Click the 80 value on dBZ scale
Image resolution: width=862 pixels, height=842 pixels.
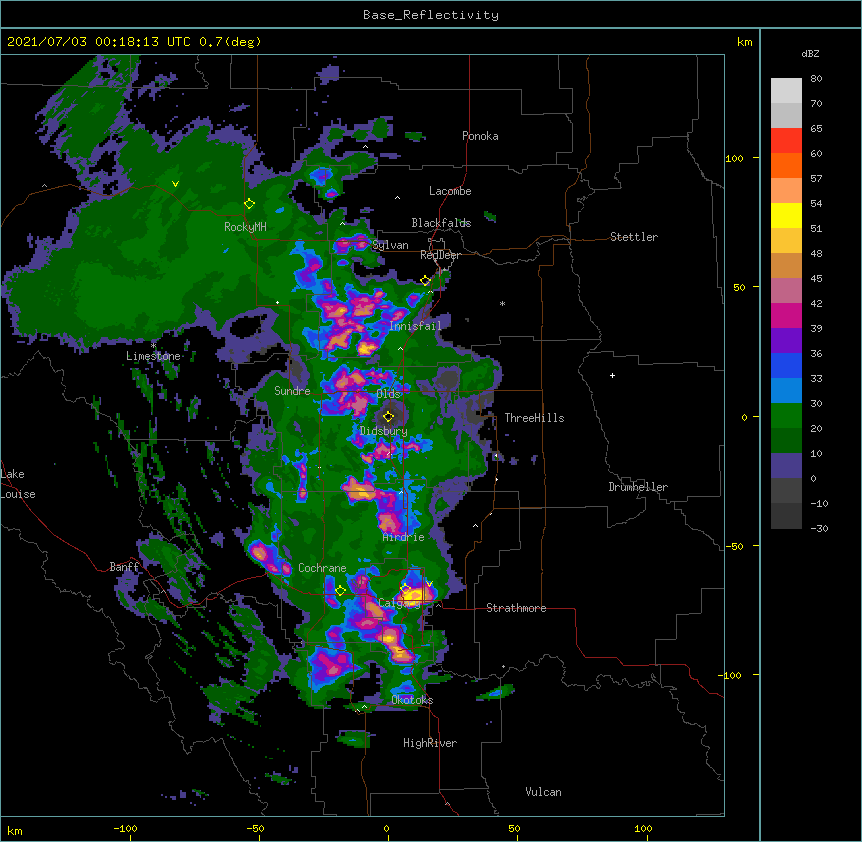click(816, 79)
